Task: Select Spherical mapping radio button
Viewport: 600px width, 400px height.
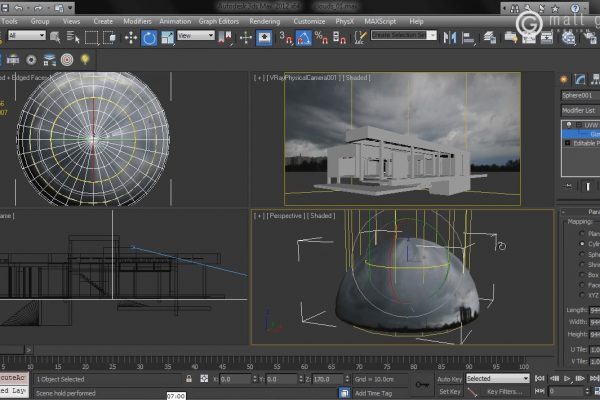Action: [582, 254]
